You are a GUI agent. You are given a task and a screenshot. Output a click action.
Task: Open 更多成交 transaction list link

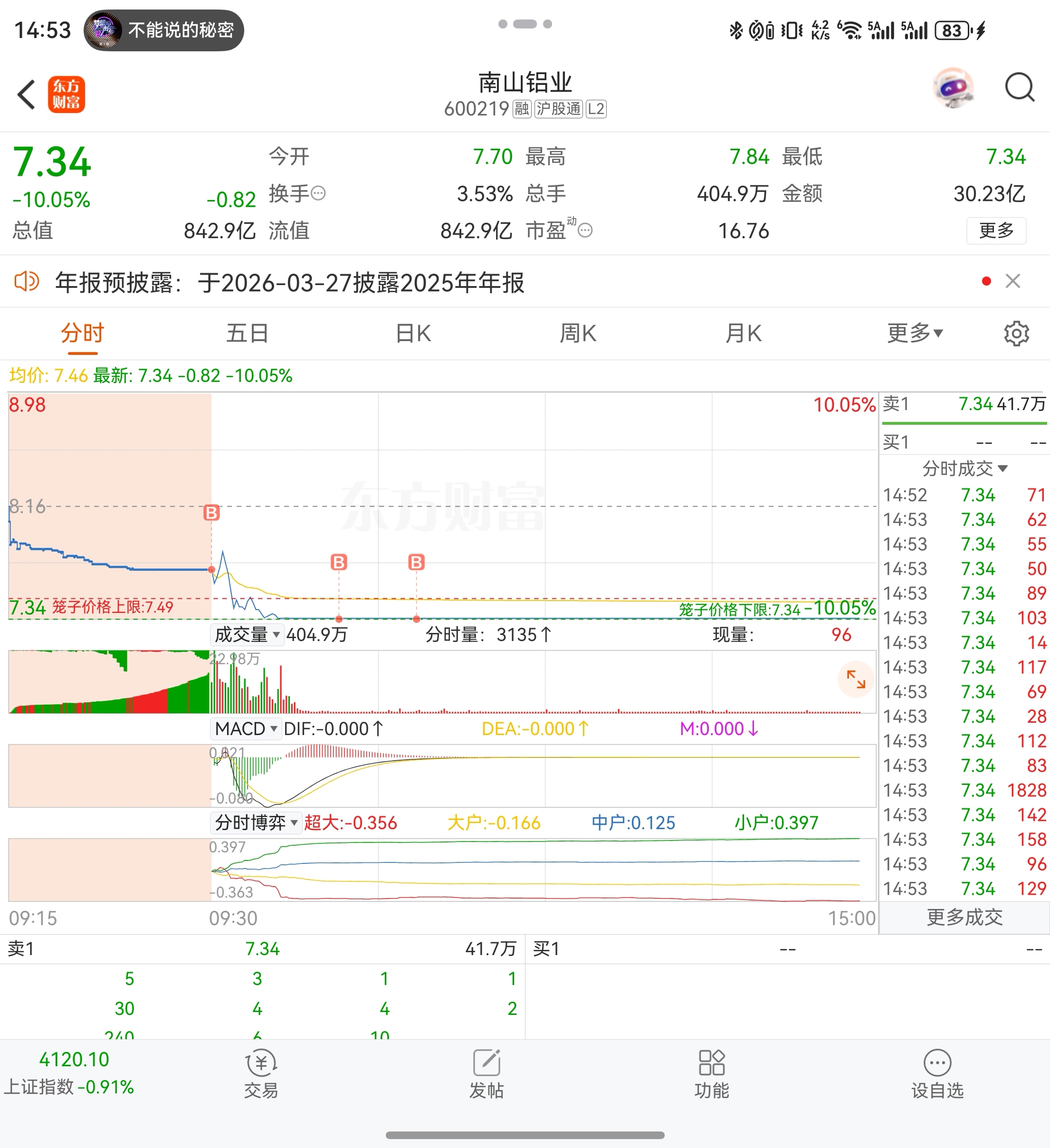tap(964, 918)
